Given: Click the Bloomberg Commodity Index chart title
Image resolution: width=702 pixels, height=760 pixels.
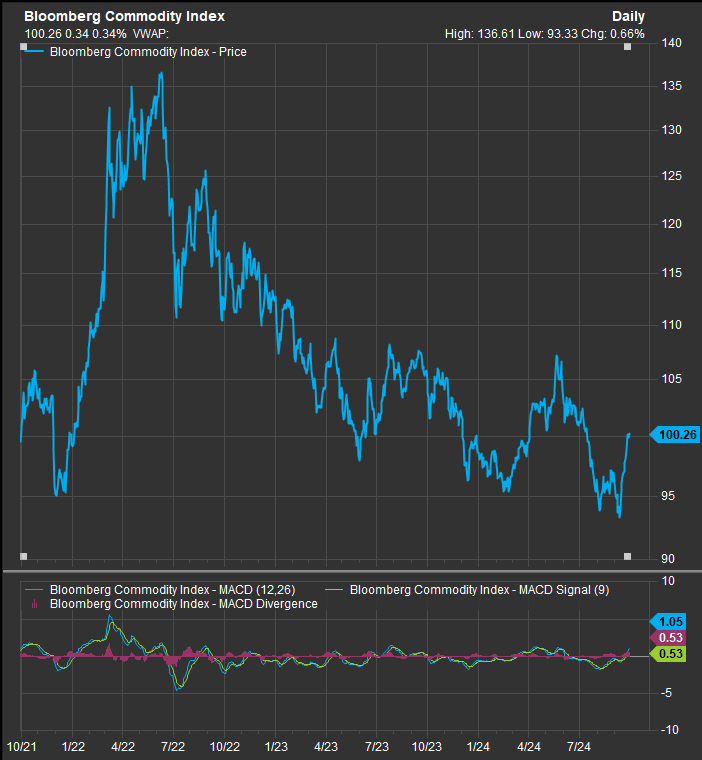Looking at the screenshot, I should (125, 16).
